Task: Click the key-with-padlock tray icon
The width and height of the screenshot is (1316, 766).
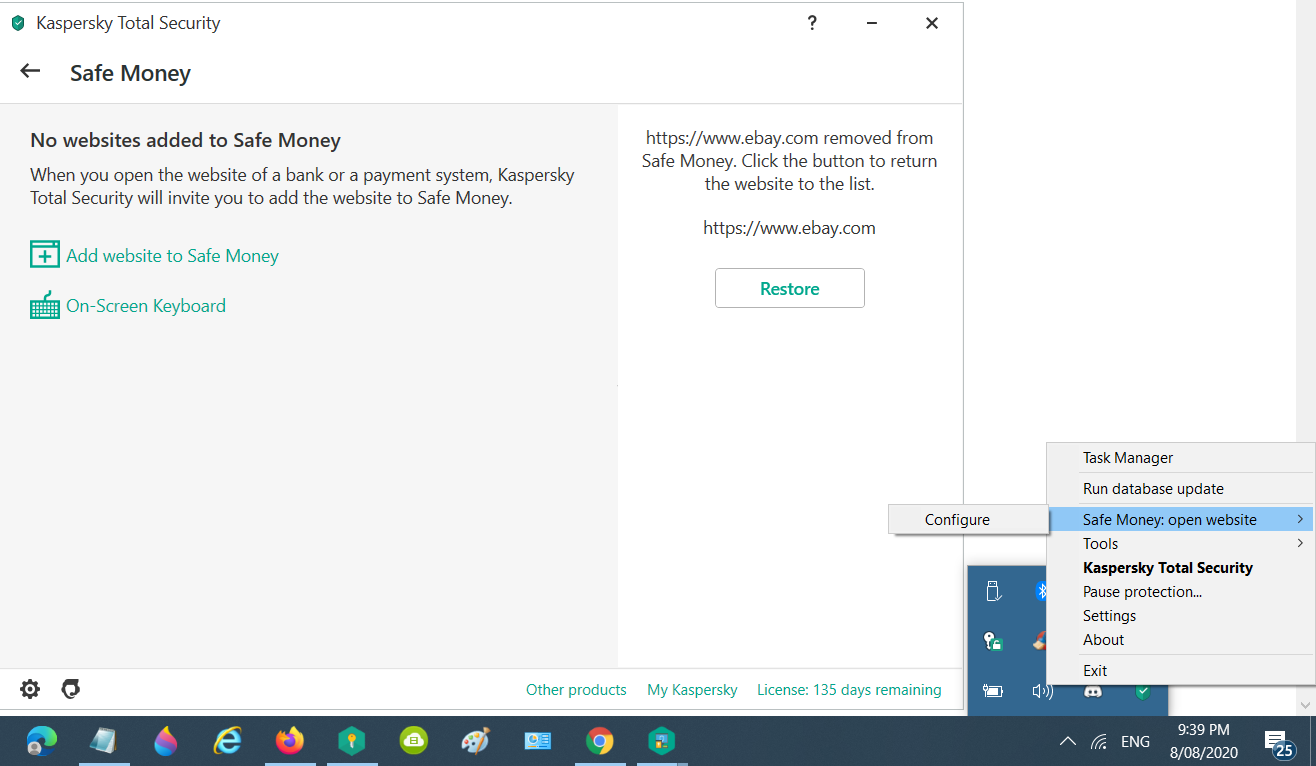Action: click(x=993, y=641)
